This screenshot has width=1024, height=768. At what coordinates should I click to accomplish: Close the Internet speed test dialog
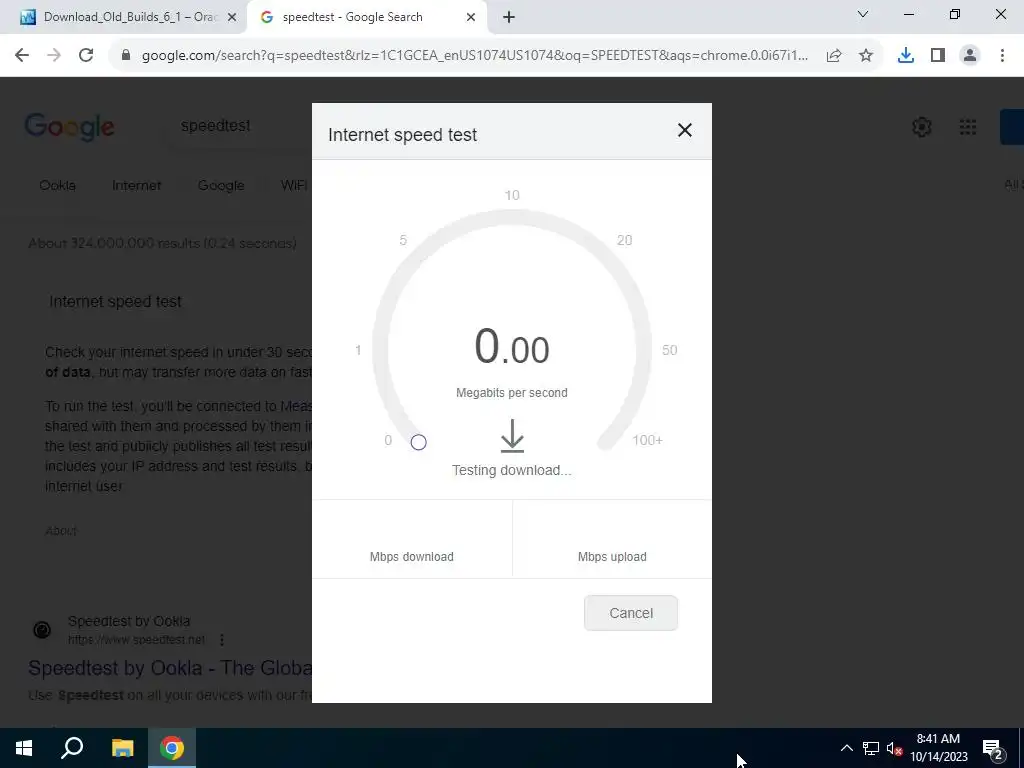click(684, 131)
